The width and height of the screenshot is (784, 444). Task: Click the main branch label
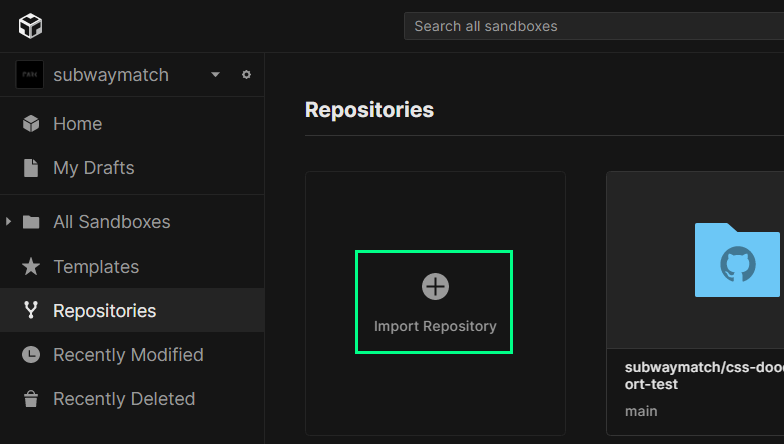click(641, 411)
